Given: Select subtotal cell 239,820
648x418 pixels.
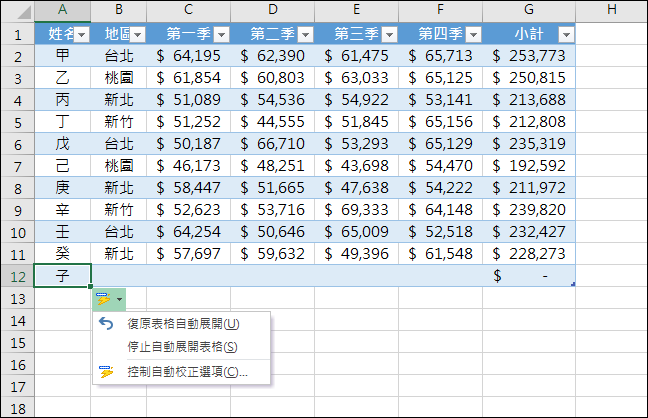Looking at the screenshot, I should (x=529, y=210).
